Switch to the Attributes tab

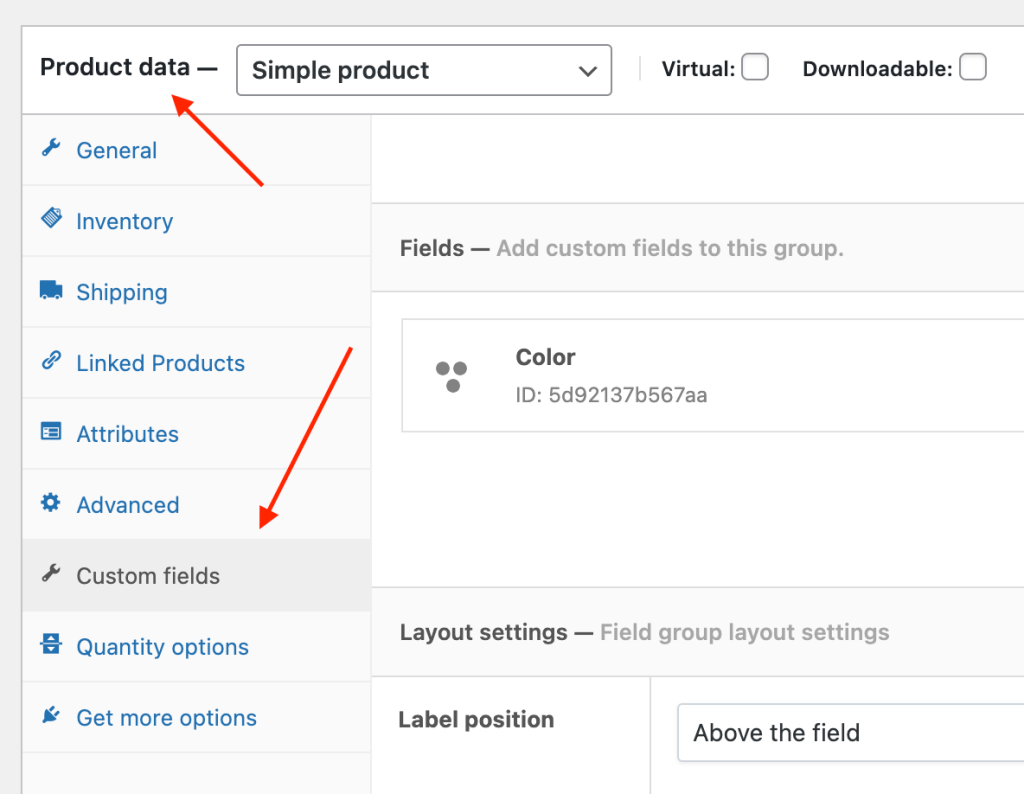point(128,434)
